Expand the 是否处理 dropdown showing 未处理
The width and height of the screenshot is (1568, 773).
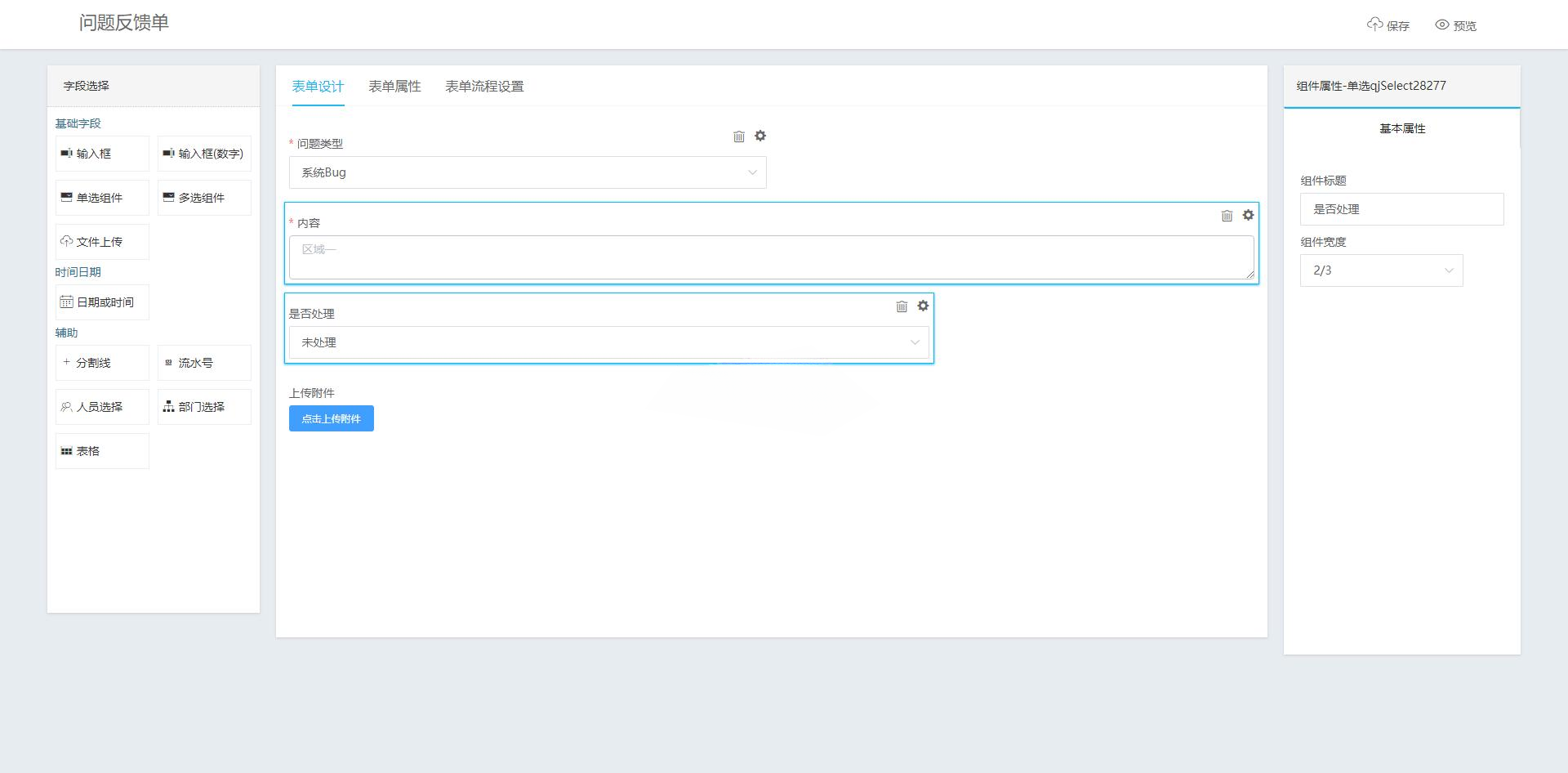click(608, 342)
